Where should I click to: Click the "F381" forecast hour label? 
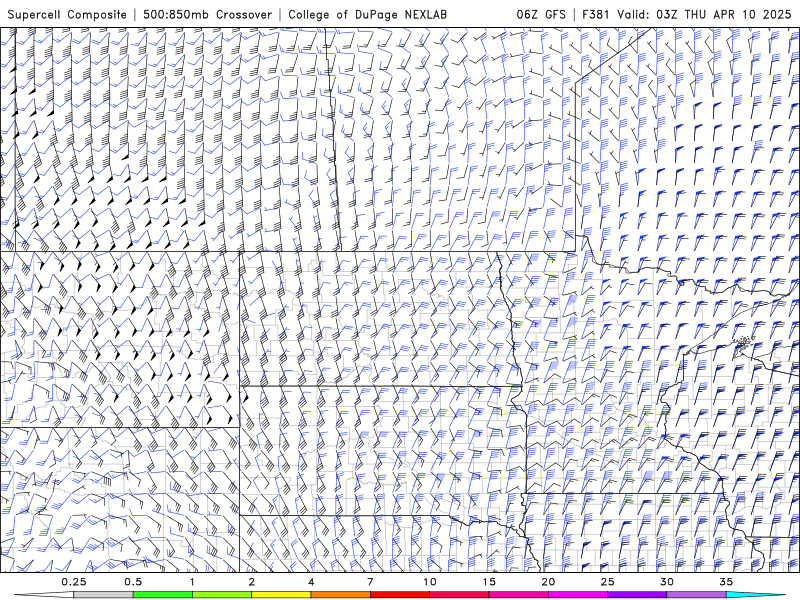596,15
